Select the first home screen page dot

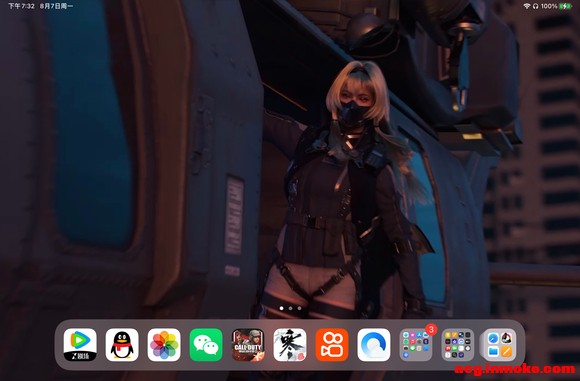click(281, 308)
